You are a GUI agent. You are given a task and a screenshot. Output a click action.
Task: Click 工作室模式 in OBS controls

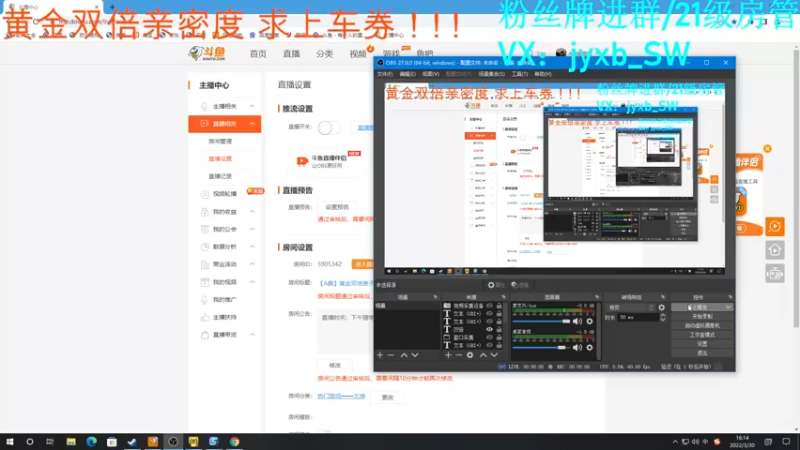click(x=702, y=335)
